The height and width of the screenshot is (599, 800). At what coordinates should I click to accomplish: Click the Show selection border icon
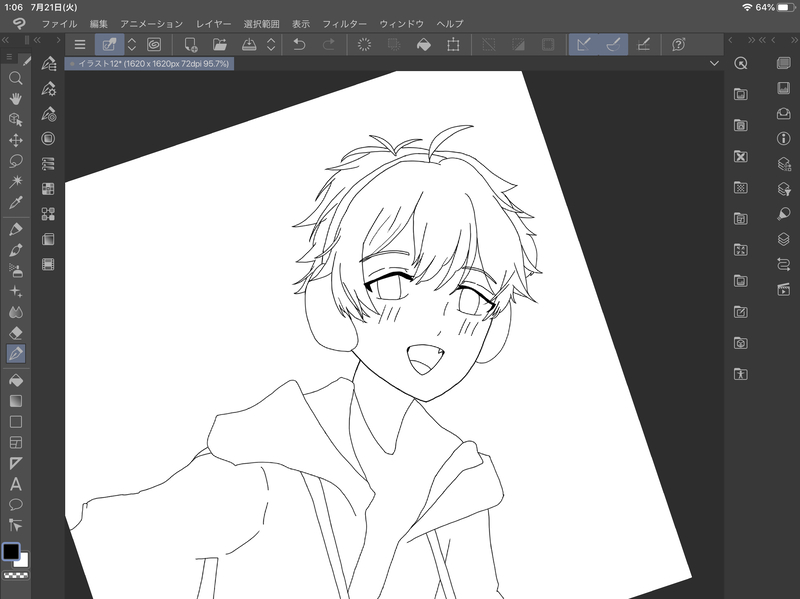pos(548,45)
